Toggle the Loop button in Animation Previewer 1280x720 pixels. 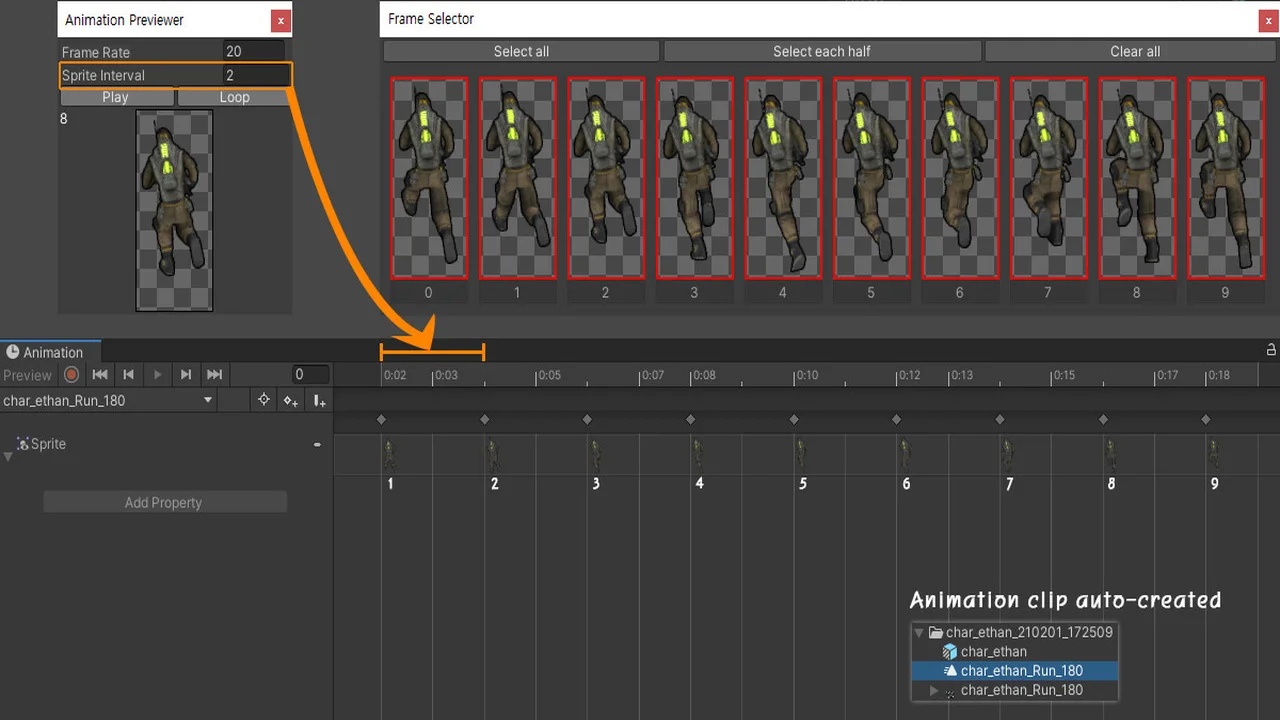[234, 97]
